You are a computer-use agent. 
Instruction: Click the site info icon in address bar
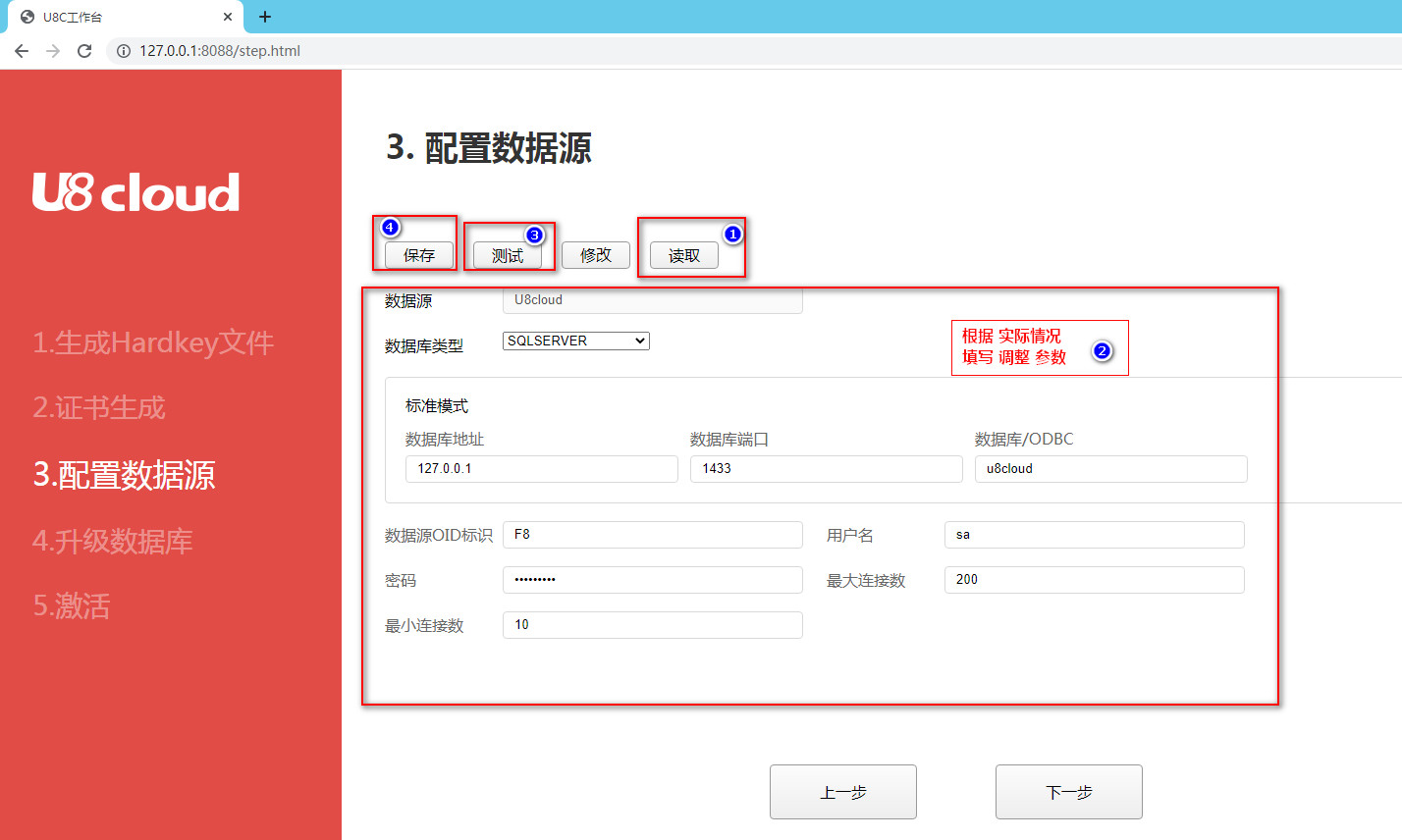(x=124, y=51)
